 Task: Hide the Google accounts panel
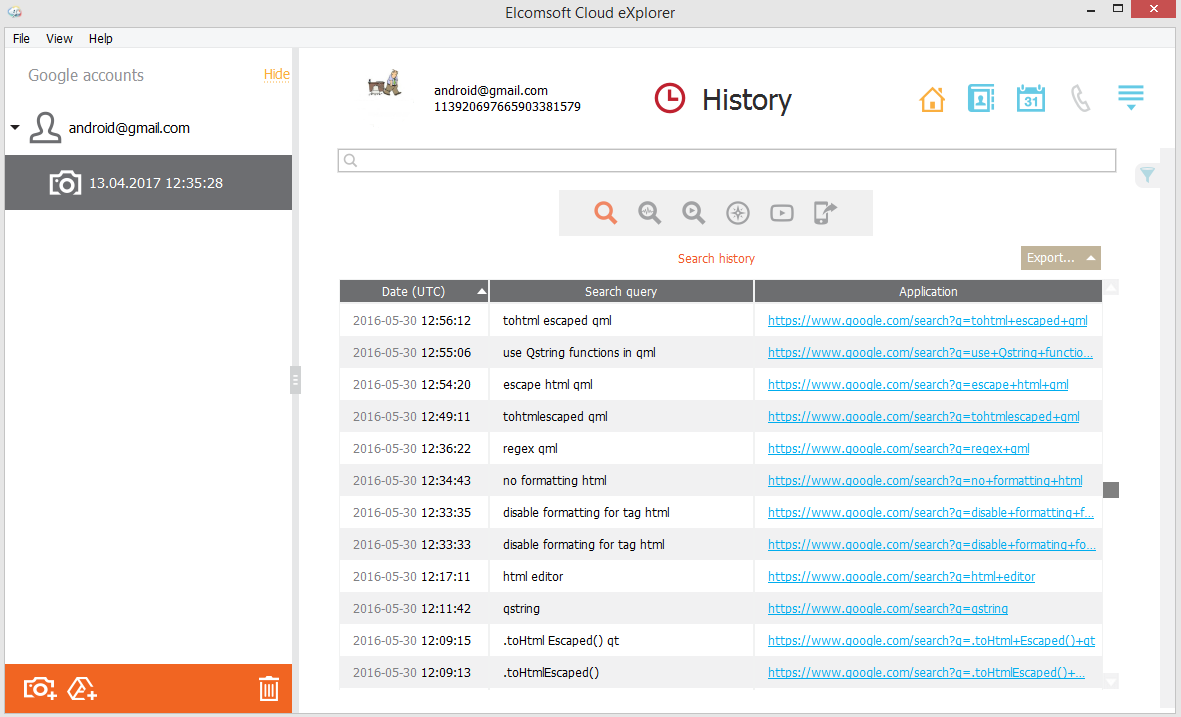click(276, 74)
